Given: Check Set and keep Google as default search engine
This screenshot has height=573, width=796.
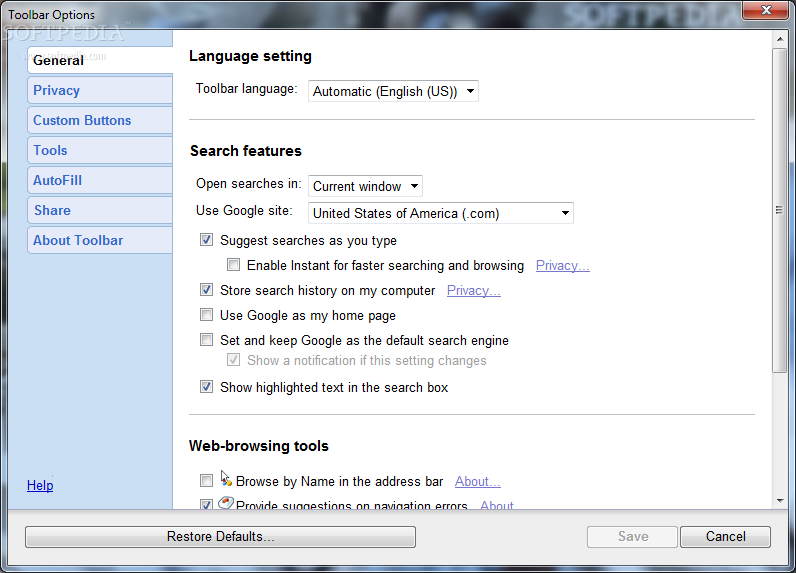Looking at the screenshot, I should tap(206, 340).
